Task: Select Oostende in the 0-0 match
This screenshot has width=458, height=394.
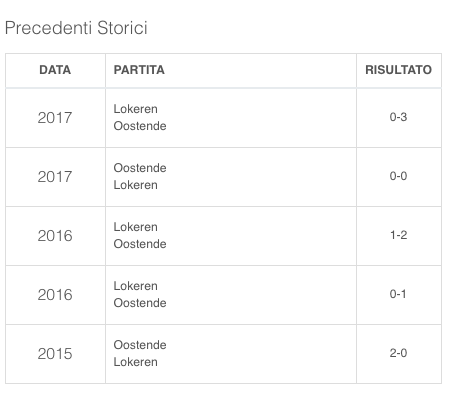Action: [x=140, y=168]
